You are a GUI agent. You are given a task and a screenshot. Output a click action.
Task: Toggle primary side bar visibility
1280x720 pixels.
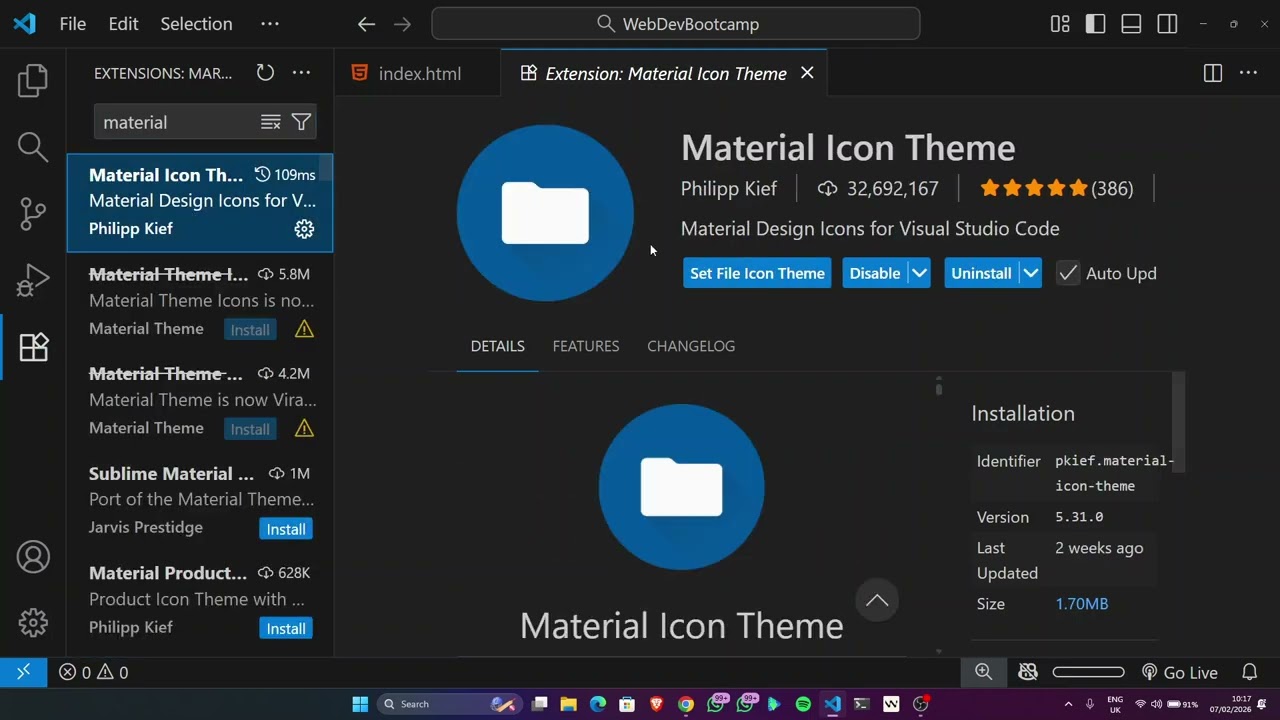point(1096,24)
